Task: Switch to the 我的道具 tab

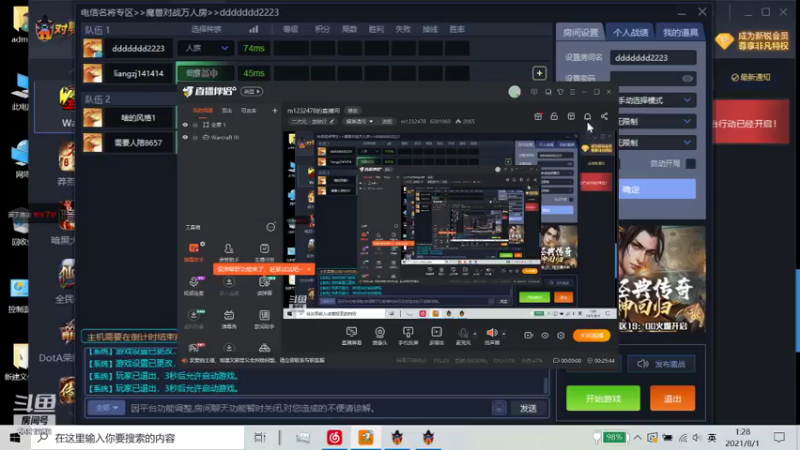Action: [x=680, y=33]
